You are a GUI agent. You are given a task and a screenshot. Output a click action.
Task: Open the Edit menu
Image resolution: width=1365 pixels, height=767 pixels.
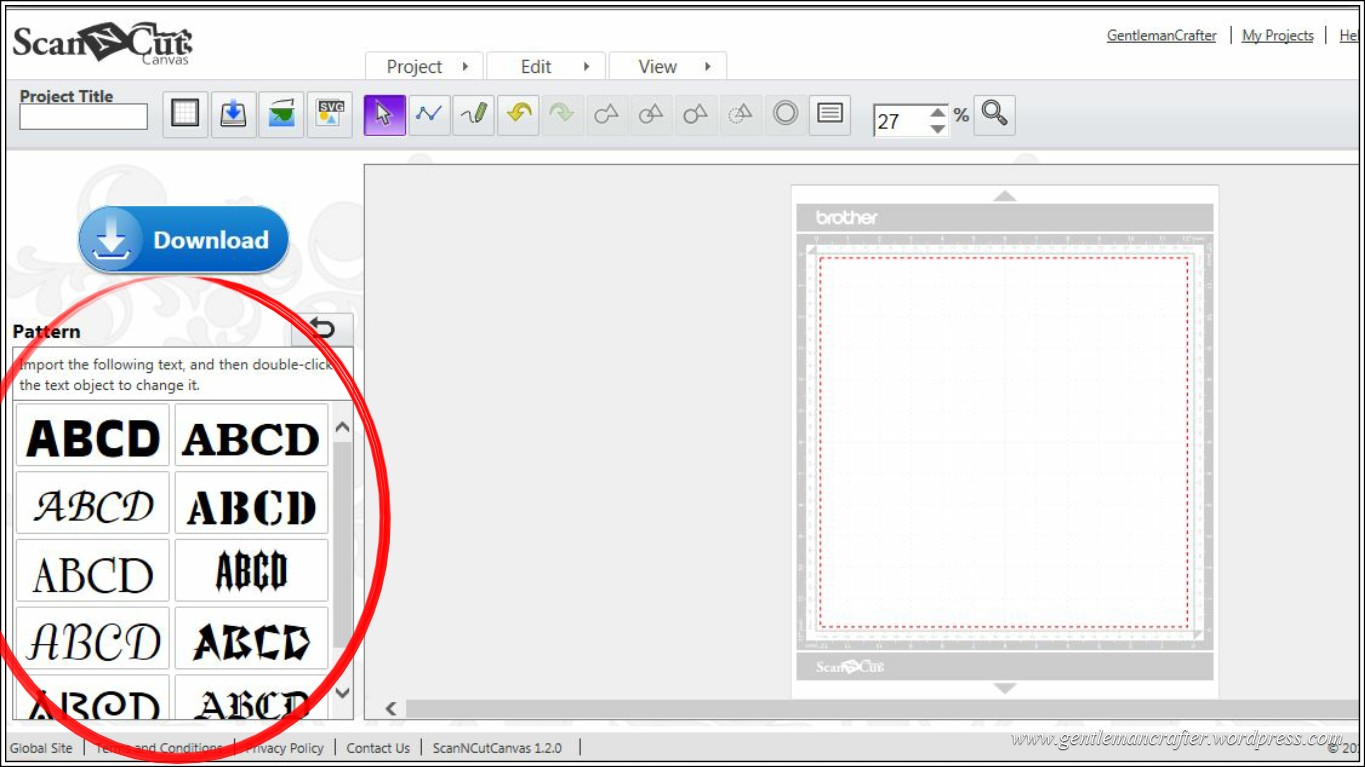pos(546,67)
